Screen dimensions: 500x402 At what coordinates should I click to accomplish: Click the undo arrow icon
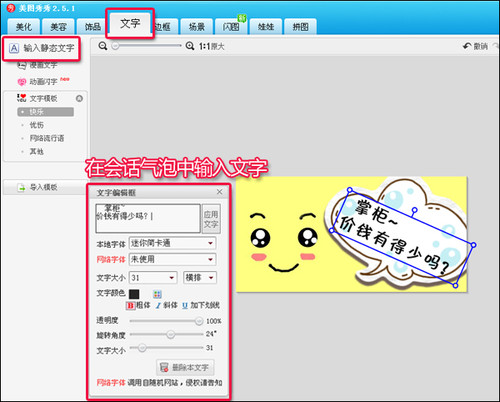(x=467, y=46)
